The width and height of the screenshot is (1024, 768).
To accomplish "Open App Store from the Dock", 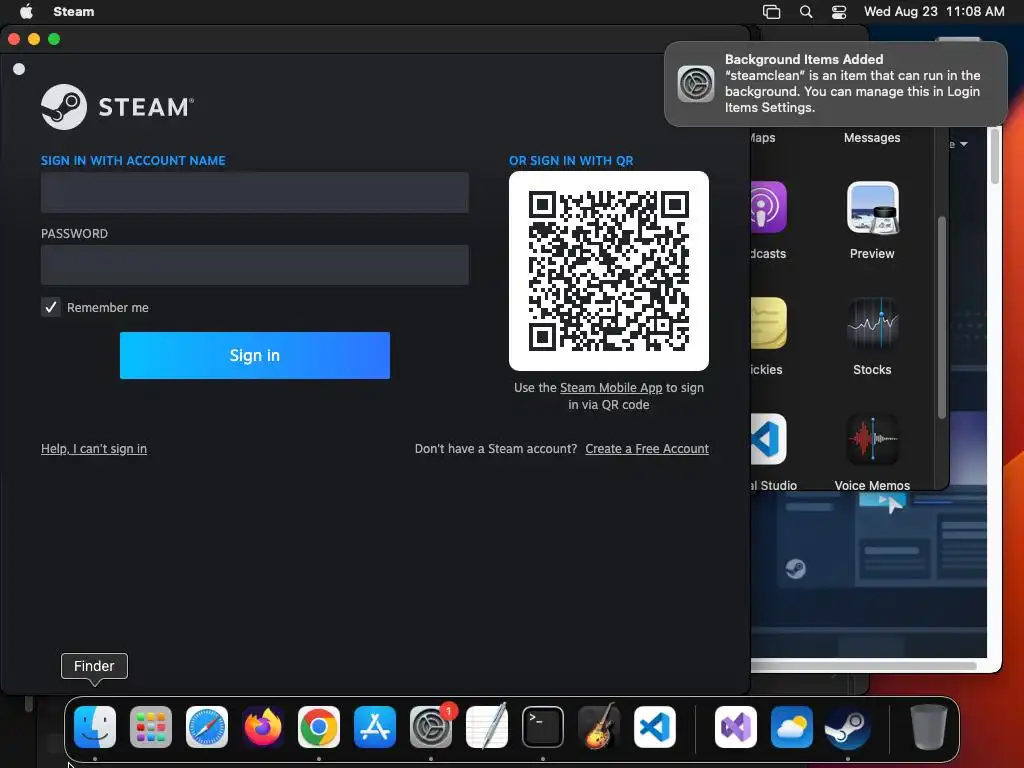I will (375, 727).
